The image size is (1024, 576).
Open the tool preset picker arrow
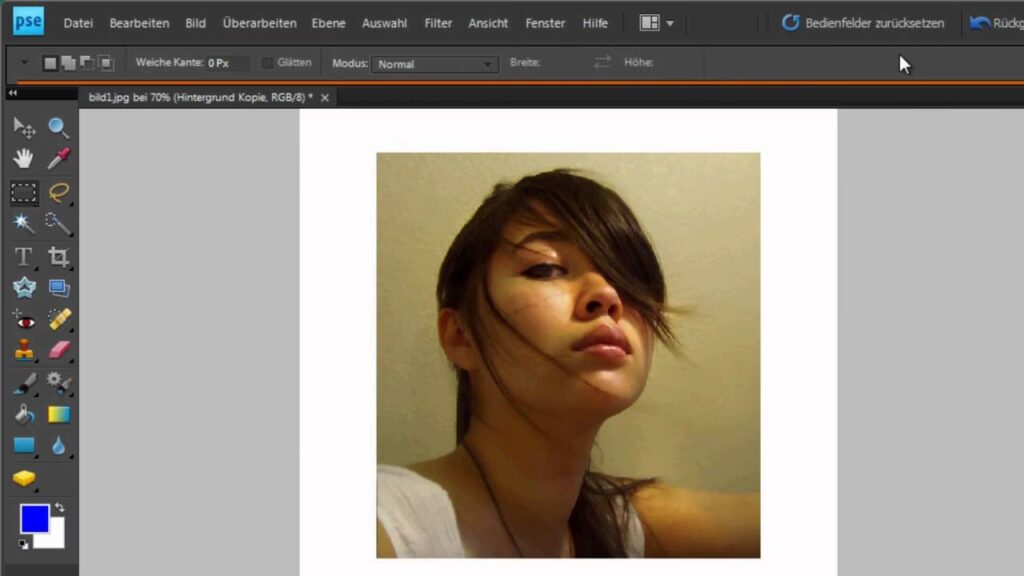[24, 63]
